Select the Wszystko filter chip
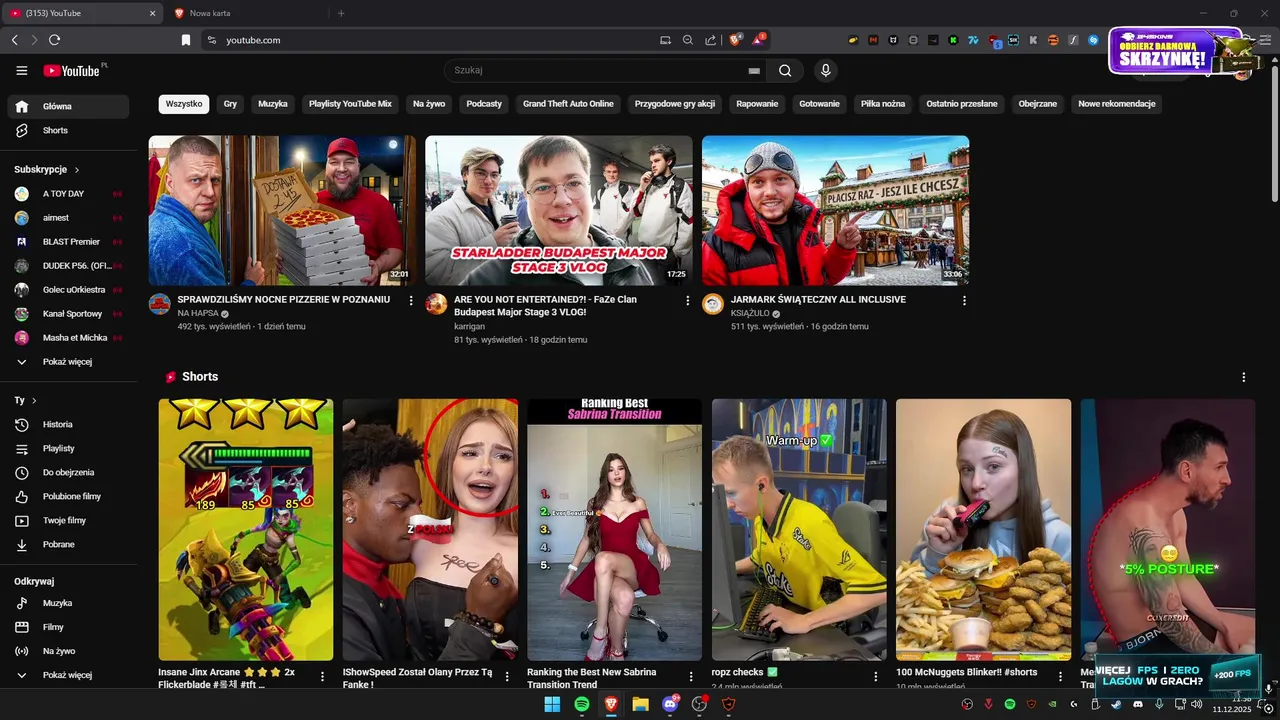This screenshot has width=1280, height=720. click(x=184, y=104)
